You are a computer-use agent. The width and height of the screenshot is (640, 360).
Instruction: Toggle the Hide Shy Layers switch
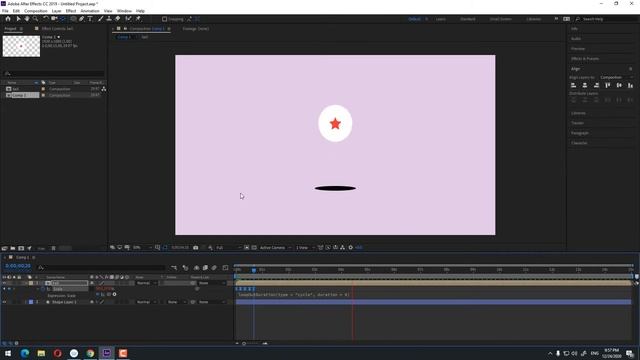click(x=196, y=268)
